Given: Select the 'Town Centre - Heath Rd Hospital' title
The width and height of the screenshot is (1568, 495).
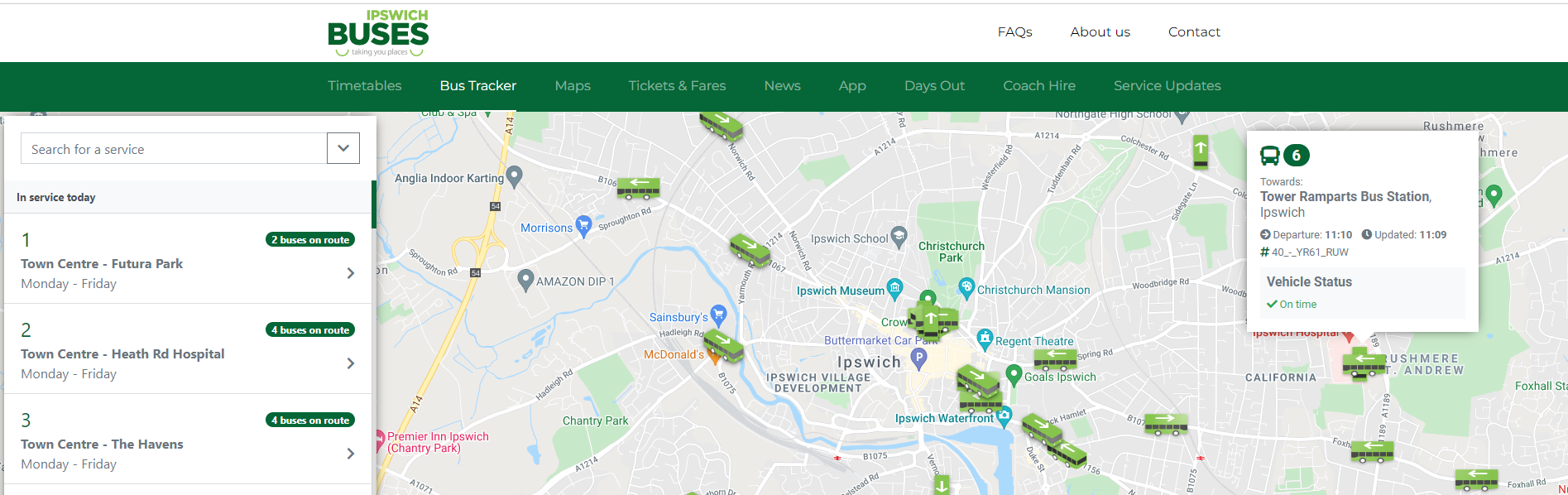Looking at the screenshot, I should pos(122,353).
